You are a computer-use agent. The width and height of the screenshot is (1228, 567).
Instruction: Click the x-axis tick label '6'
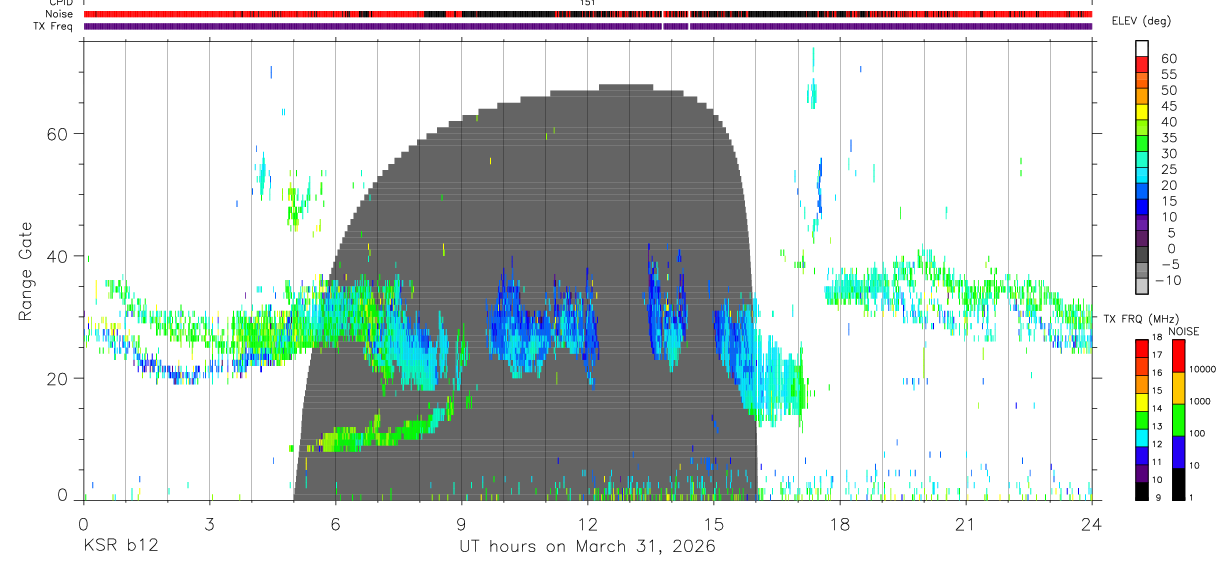click(x=335, y=525)
